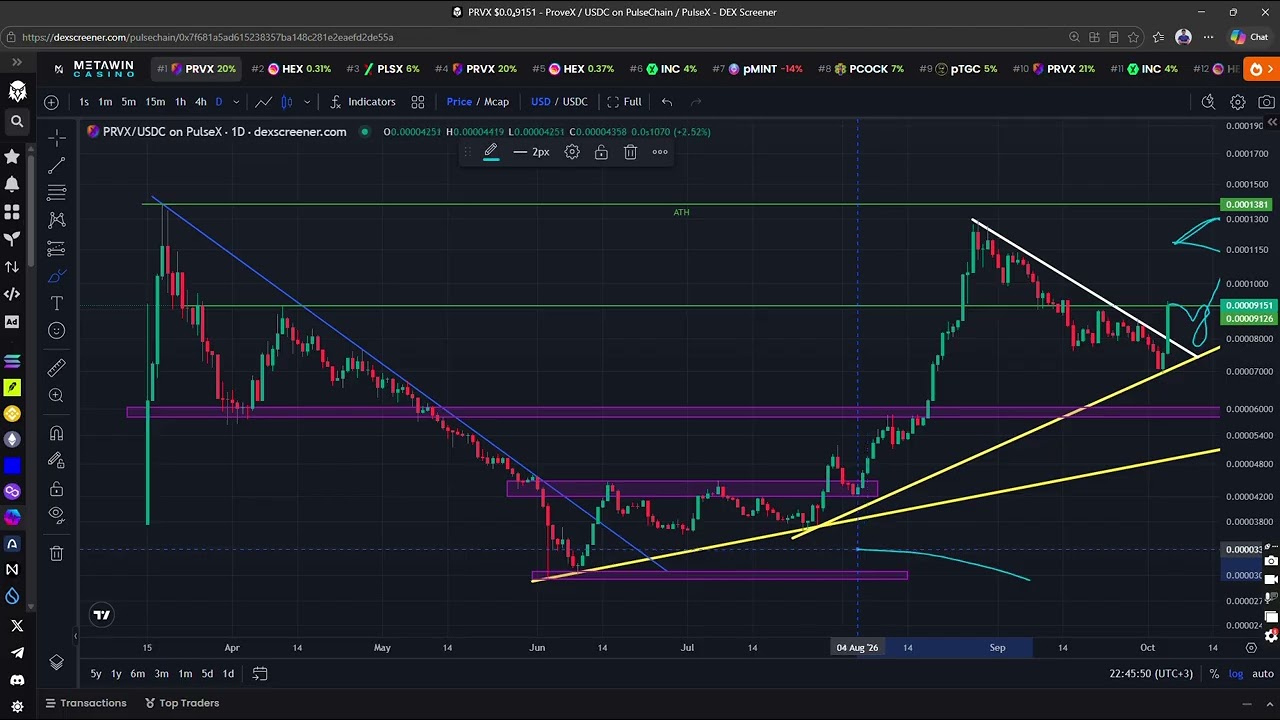
Task: Expand the timeframe dropdown next to D
Action: click(x=236, y=102)
